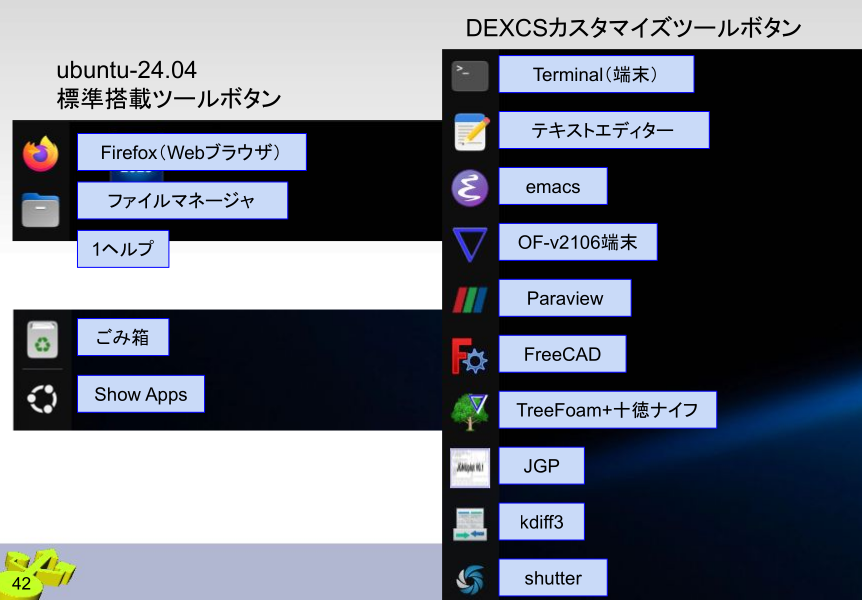Click the slide number 42 badge
Screen dimensions: 862x600
[x=22, y=583]
